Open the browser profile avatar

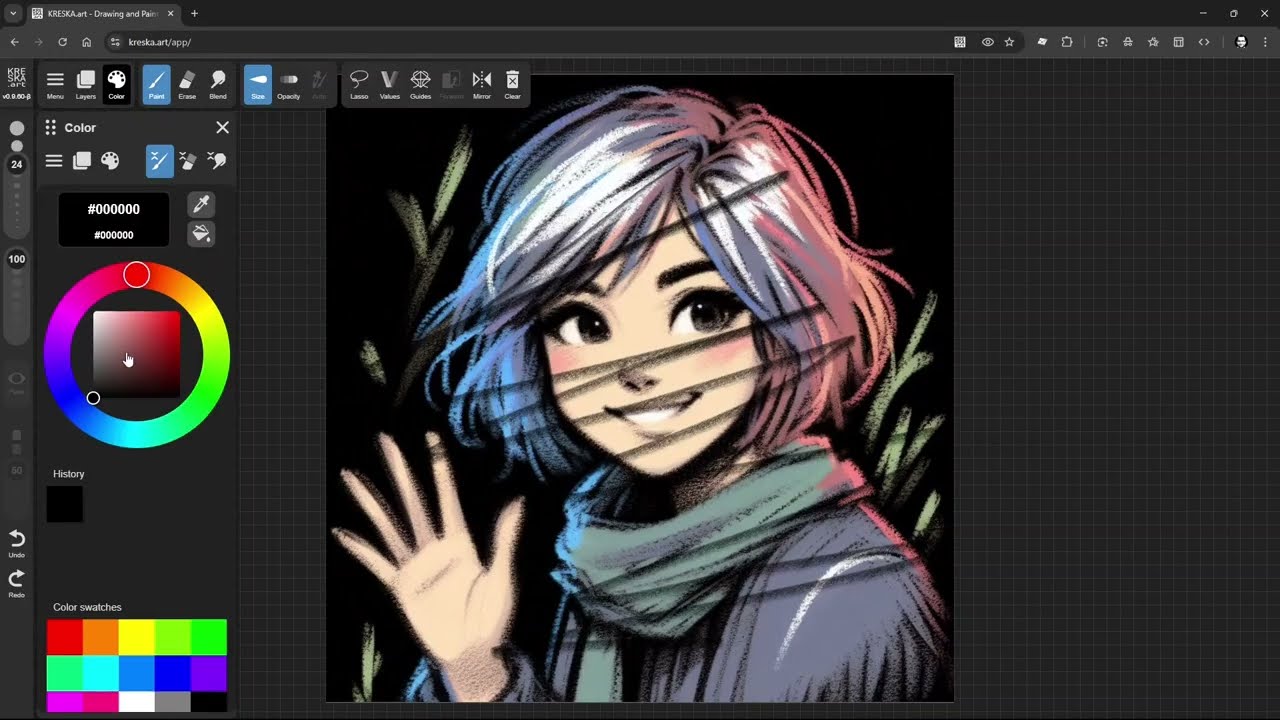1241,42
